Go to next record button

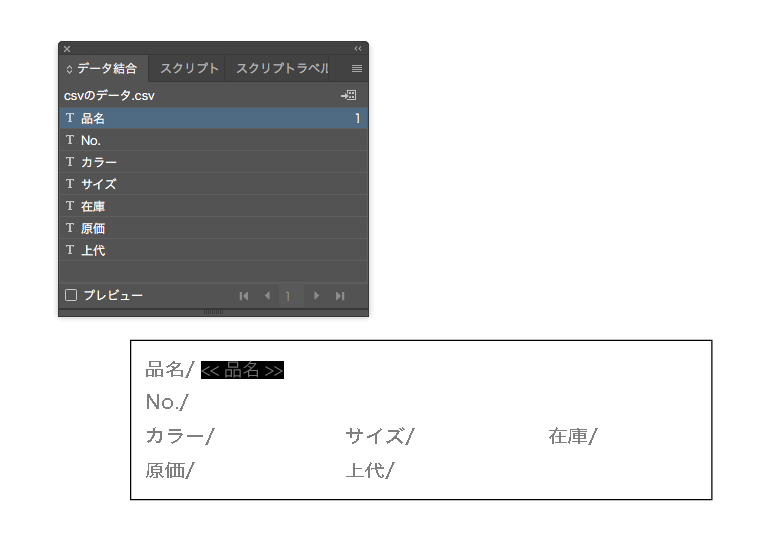pyautogui.click(x=316, y=296)
